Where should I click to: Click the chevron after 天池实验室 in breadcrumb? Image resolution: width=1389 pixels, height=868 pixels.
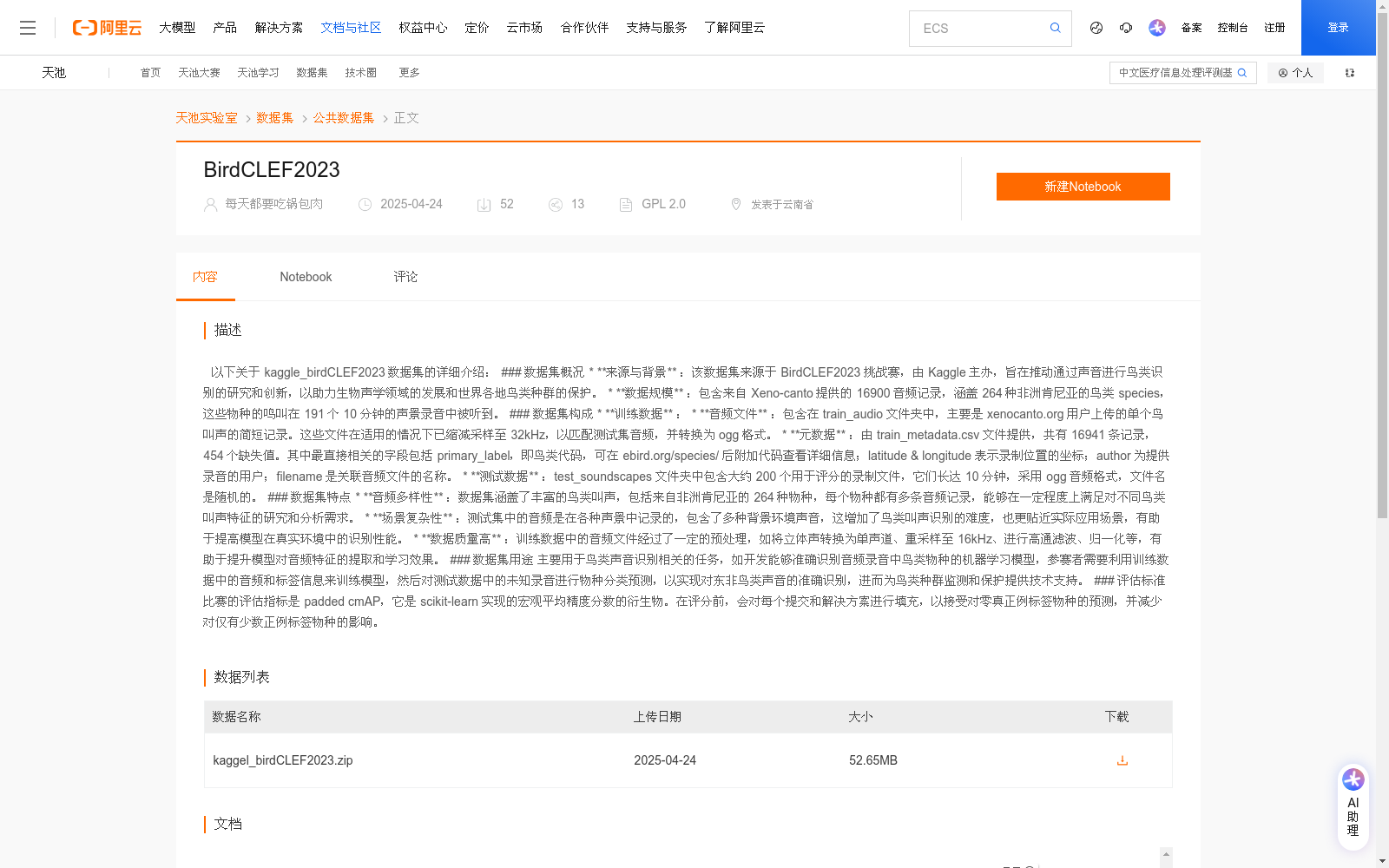pyautogui.click(x=247, y=119)
